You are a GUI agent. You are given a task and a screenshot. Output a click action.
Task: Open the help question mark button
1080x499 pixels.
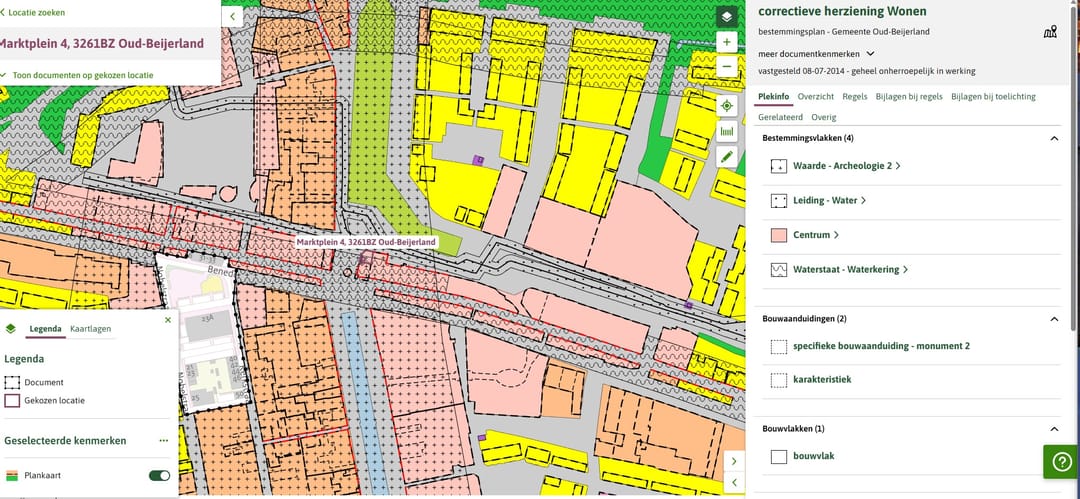pyautogui.click(x=1060, y=461)
